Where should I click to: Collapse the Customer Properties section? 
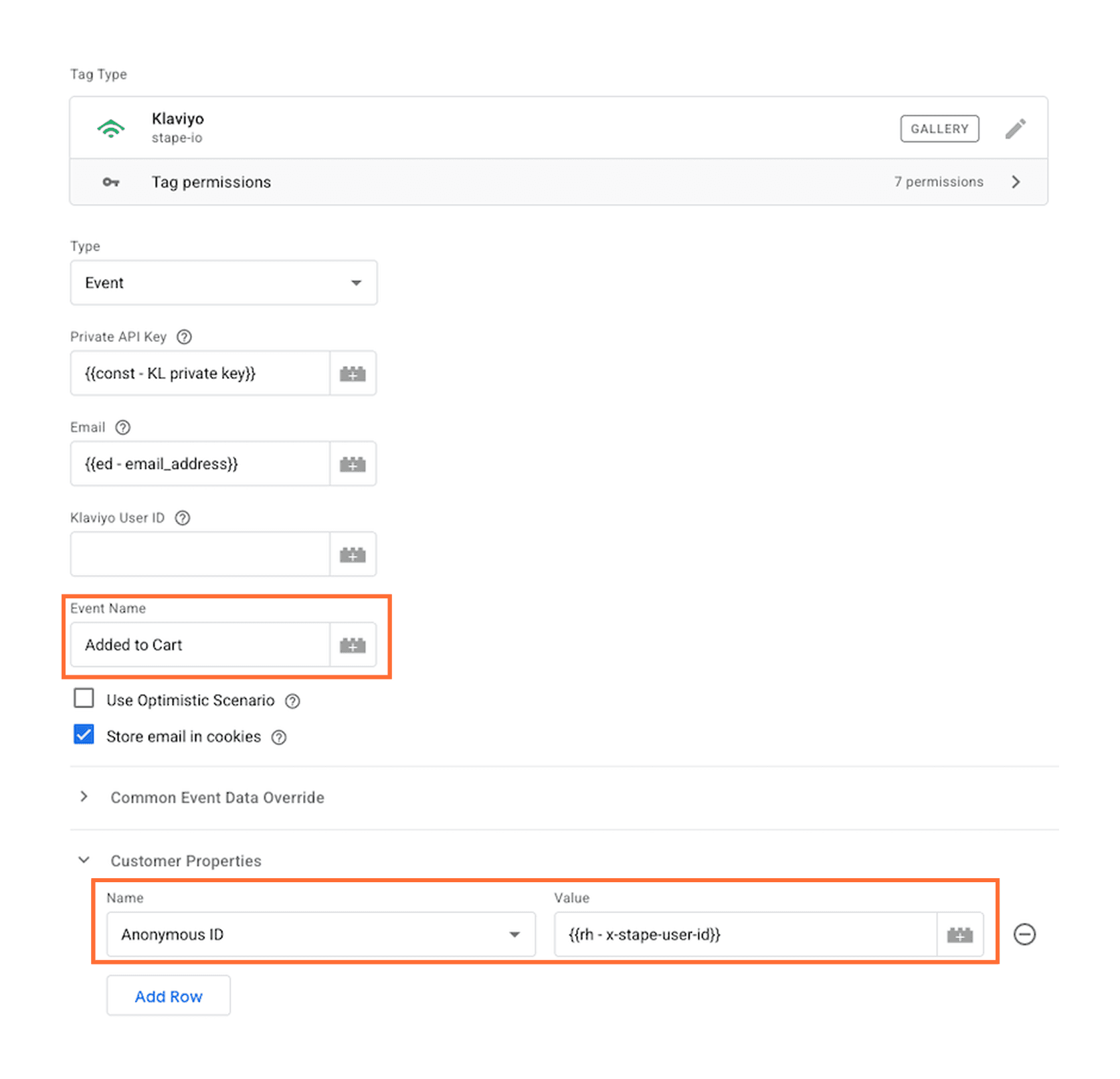coord(84,859)
